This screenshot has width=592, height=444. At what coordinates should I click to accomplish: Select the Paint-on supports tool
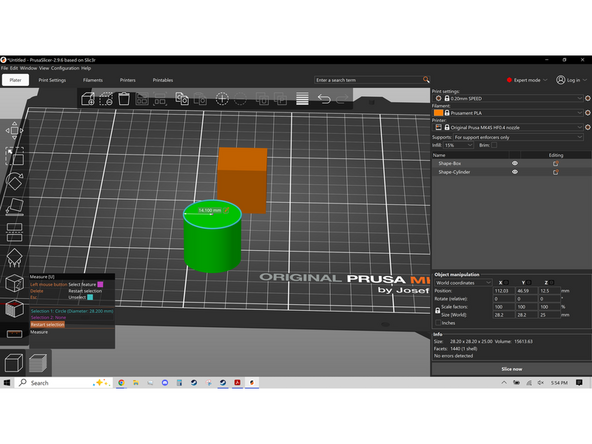pyautogui.click(x=14, y=258)
